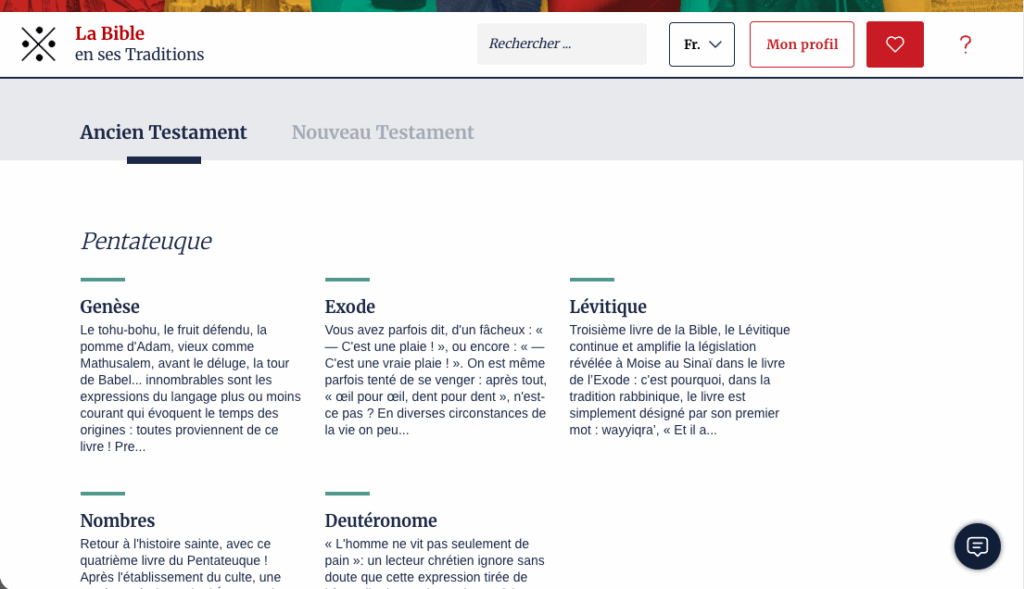Viewport: 1024px width, 589px height.
Task: Click the Exode description text
Action: (x=435, y=380)
